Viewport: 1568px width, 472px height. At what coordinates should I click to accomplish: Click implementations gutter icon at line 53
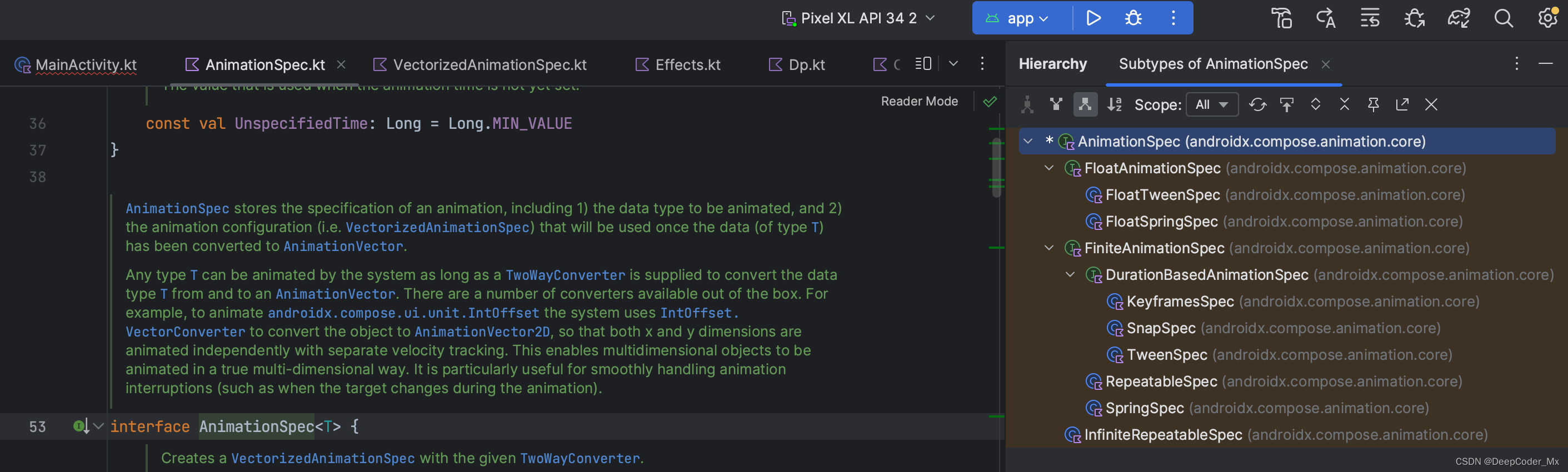tap(81, 426)
